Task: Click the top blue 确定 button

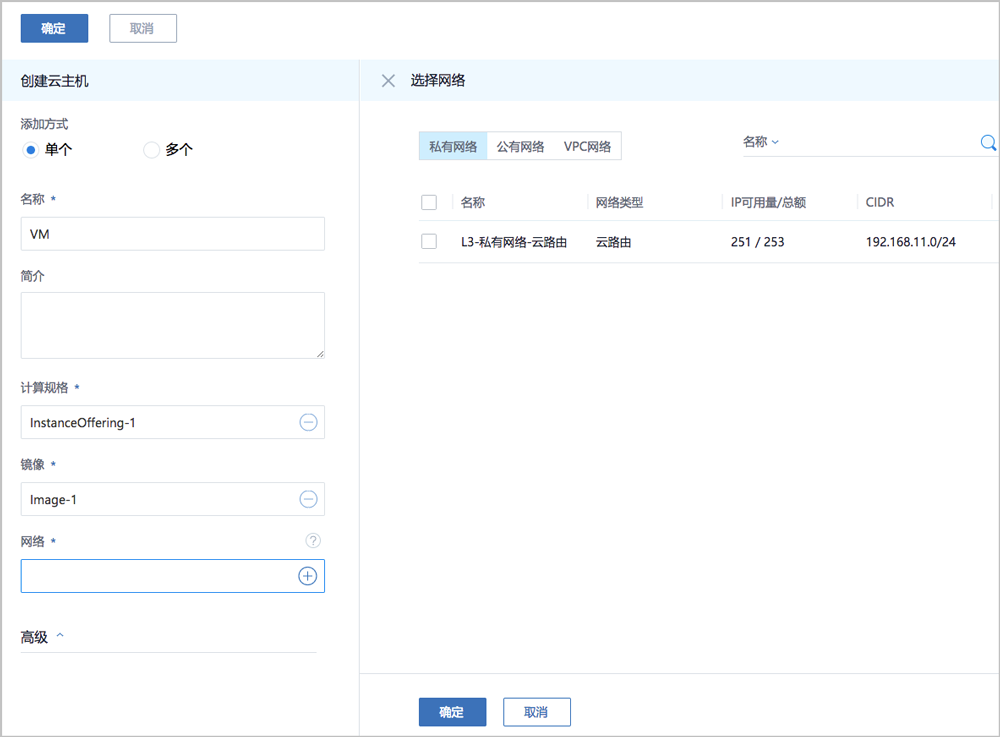Action: click(54, 29)
